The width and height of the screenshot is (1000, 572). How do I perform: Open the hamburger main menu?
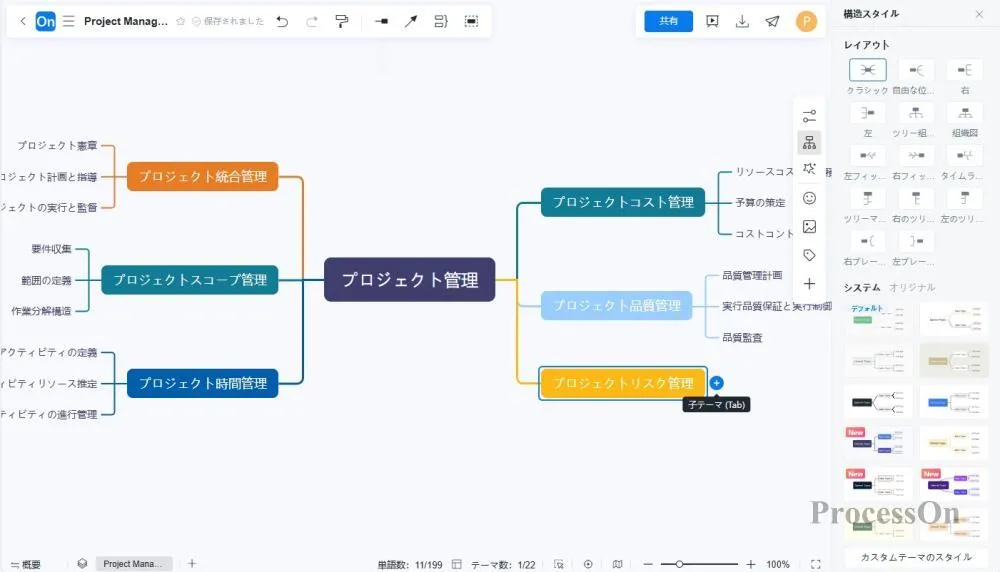68,21
